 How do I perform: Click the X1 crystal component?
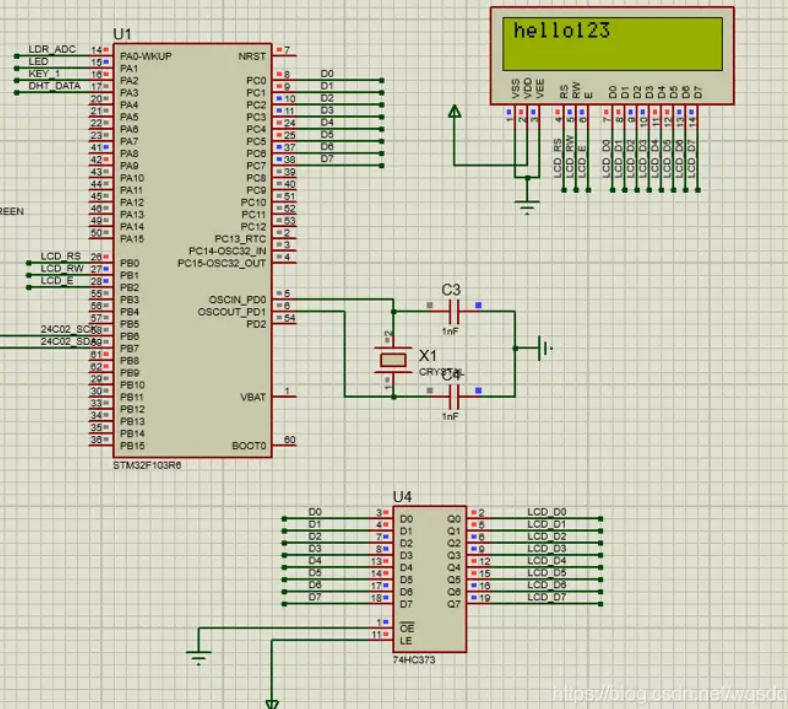393,360
